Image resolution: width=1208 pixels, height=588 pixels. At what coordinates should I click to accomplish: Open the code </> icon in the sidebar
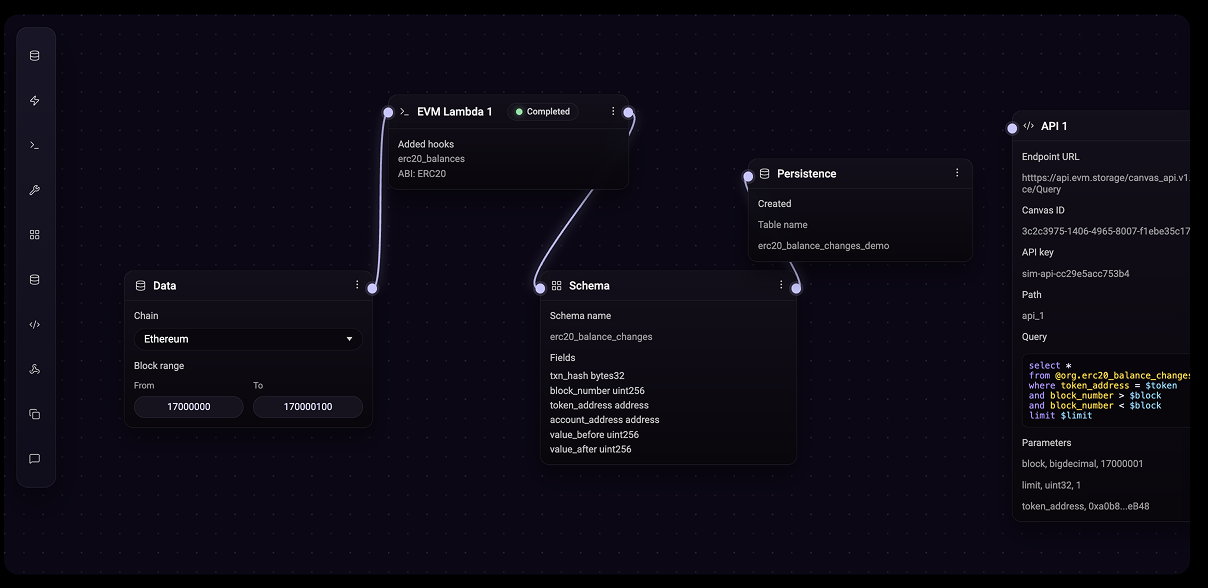click(35, 324)
